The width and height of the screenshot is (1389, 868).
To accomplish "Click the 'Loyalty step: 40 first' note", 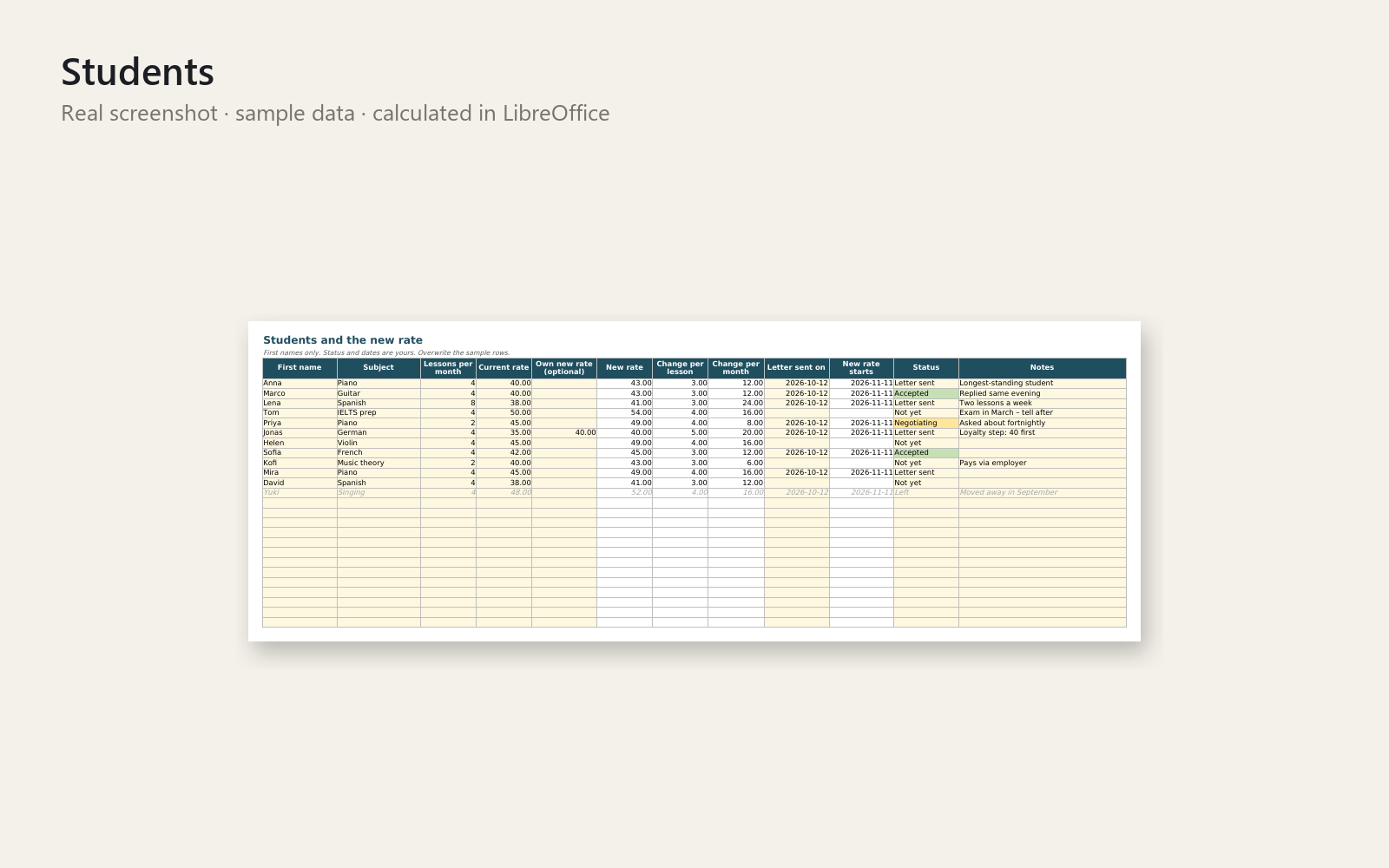I will [x=1043, y=433].
